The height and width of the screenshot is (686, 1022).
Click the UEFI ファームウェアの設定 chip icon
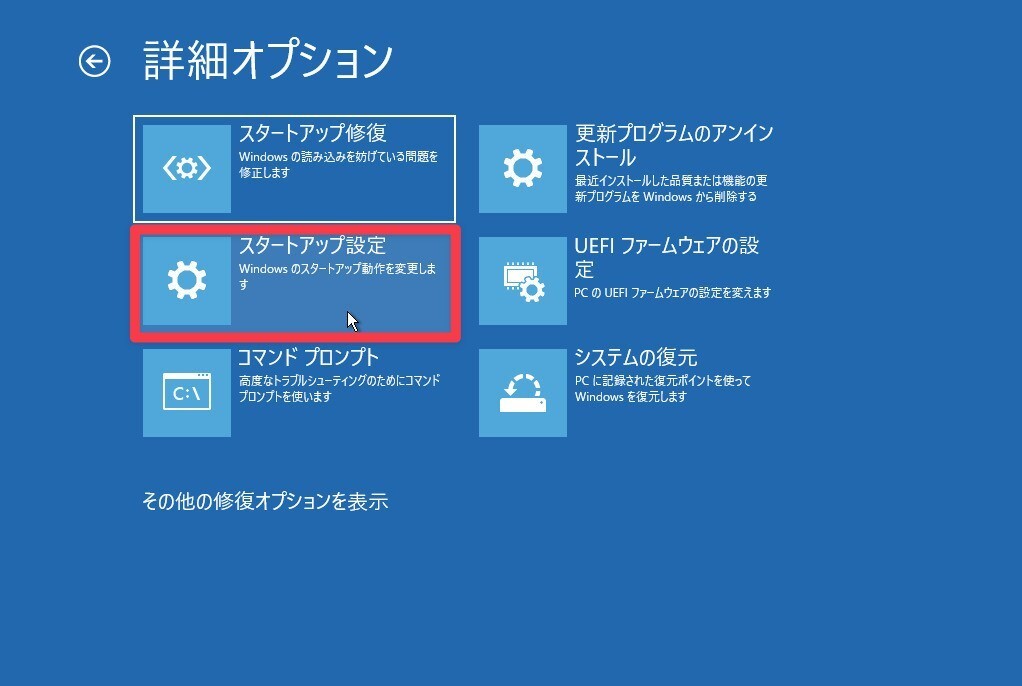point(523,280)
